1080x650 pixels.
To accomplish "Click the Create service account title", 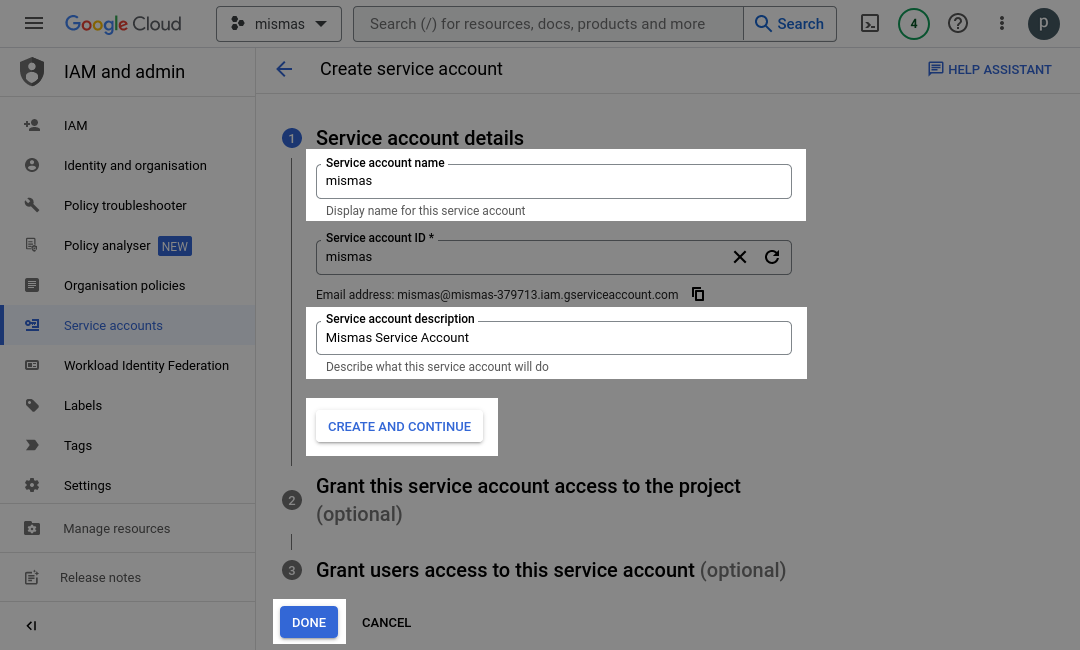I will [411, 69].
